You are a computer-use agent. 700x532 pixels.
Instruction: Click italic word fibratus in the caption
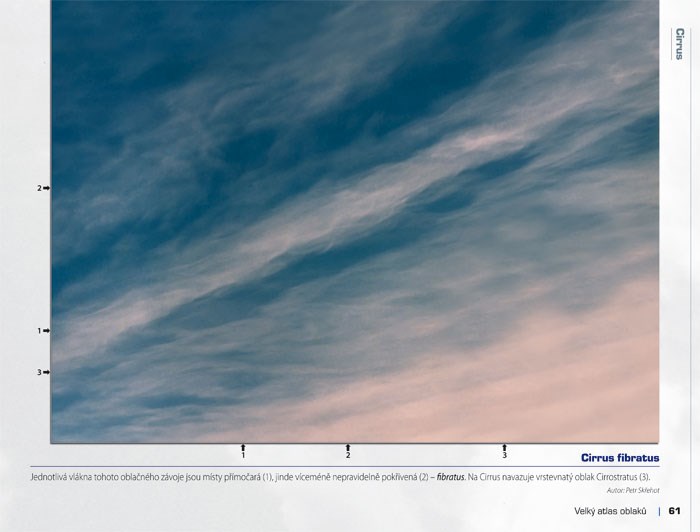point(450,477)
